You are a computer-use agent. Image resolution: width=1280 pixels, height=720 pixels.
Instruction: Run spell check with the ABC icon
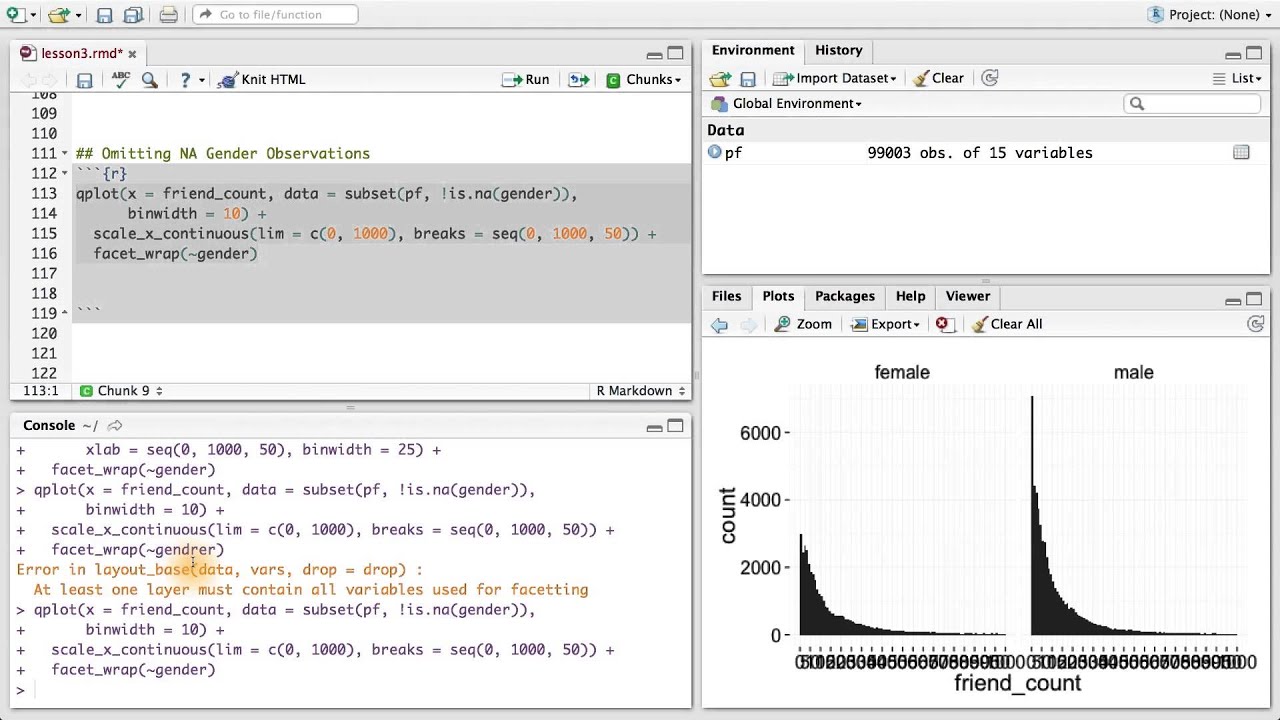[121, 79]
